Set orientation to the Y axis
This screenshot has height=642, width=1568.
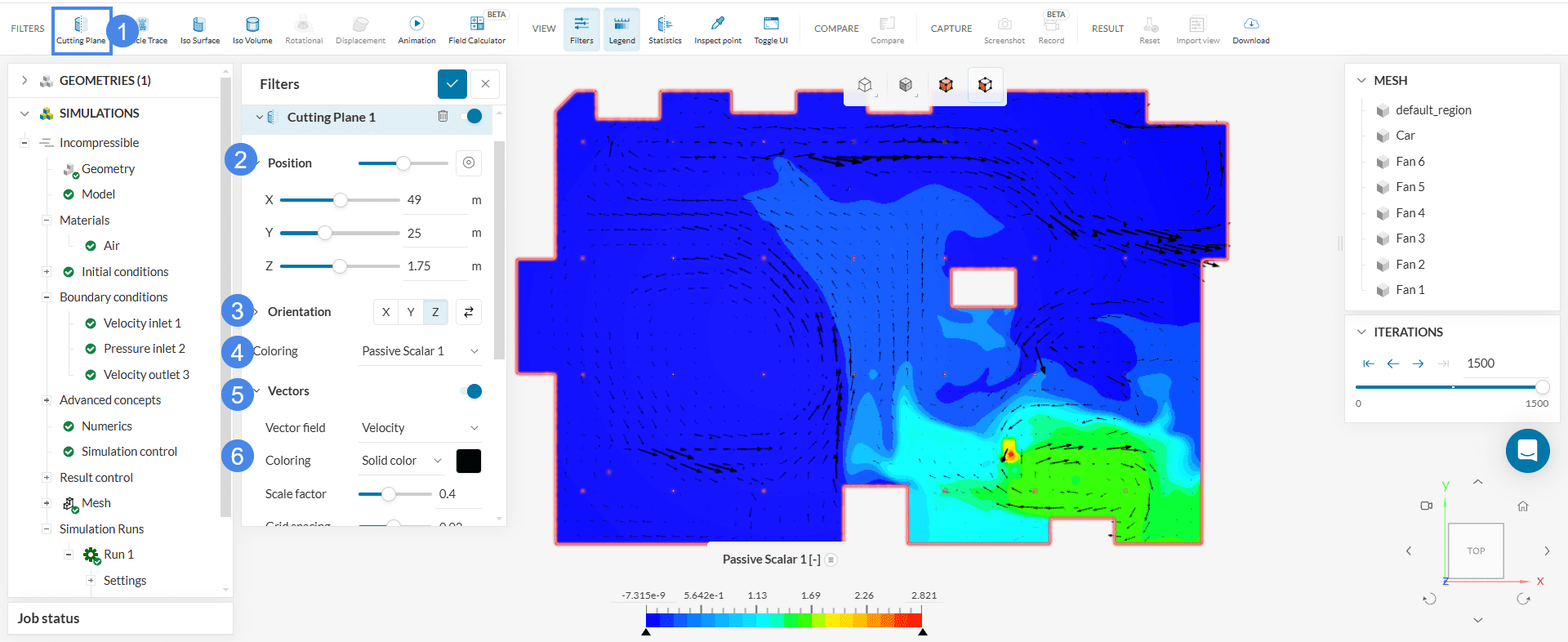point(411,312)
